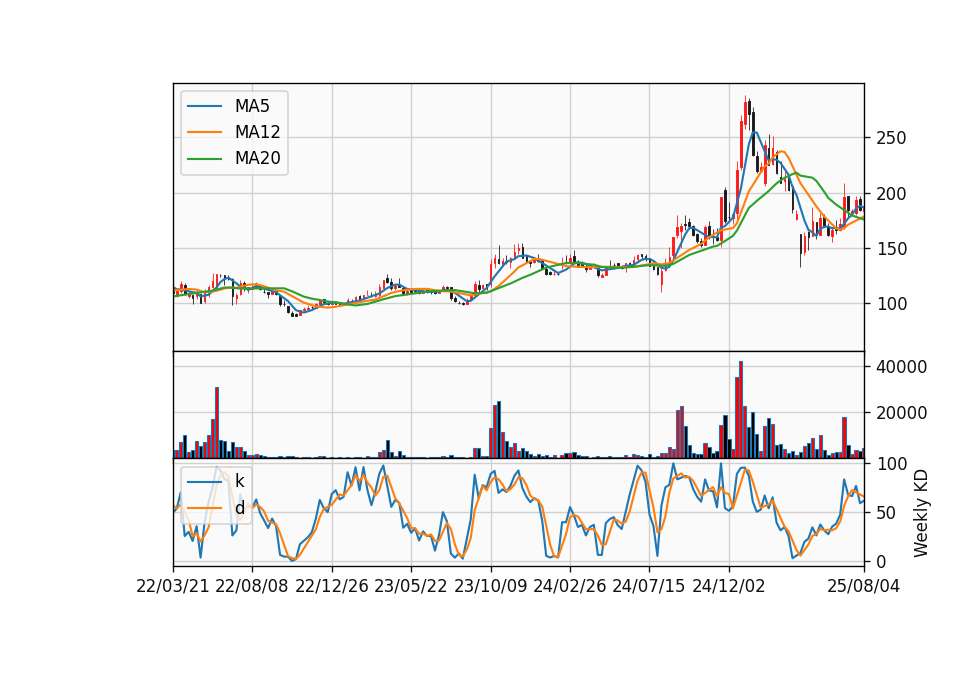Click the 24/12/02 date axis label
960x690 pixels.
(x=729, y=586)
